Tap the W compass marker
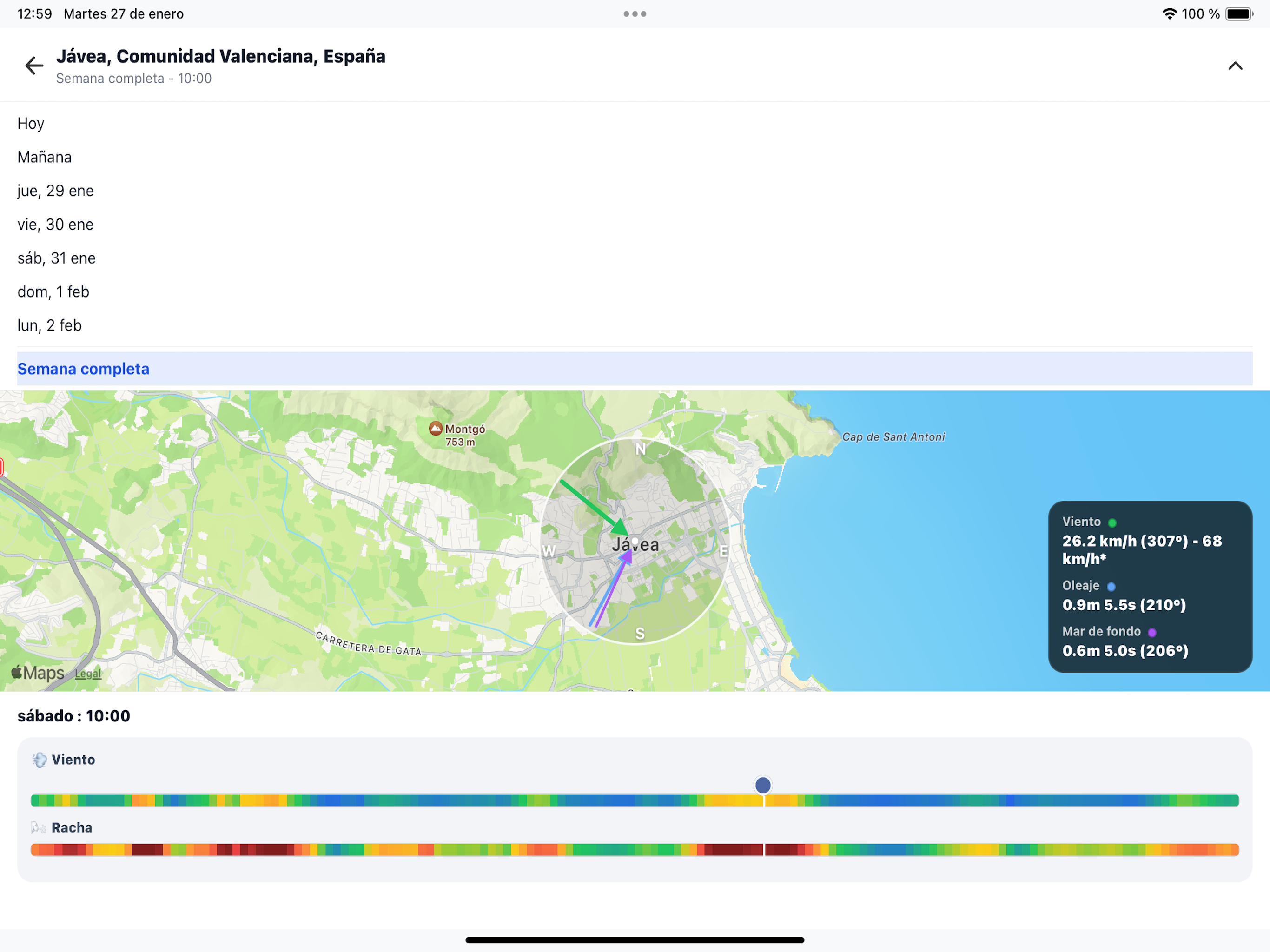The width and height of the screenshot is (1270, 952). pyautogui.click(x=549, y=551)
